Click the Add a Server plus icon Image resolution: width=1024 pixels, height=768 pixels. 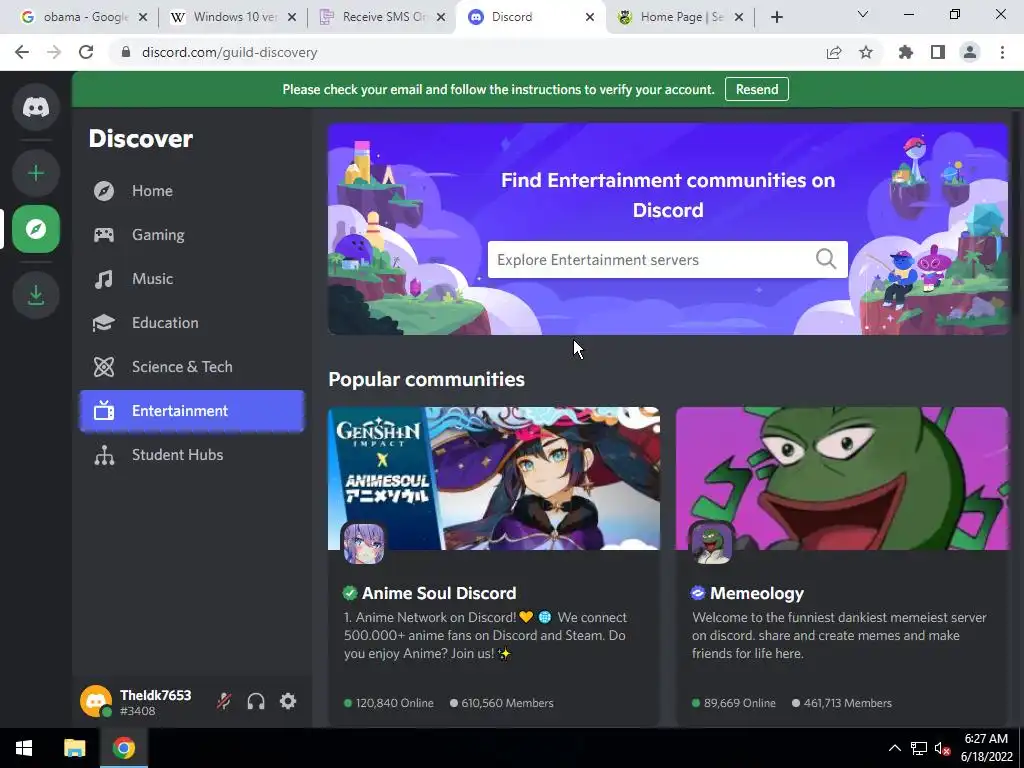[36, 173]
